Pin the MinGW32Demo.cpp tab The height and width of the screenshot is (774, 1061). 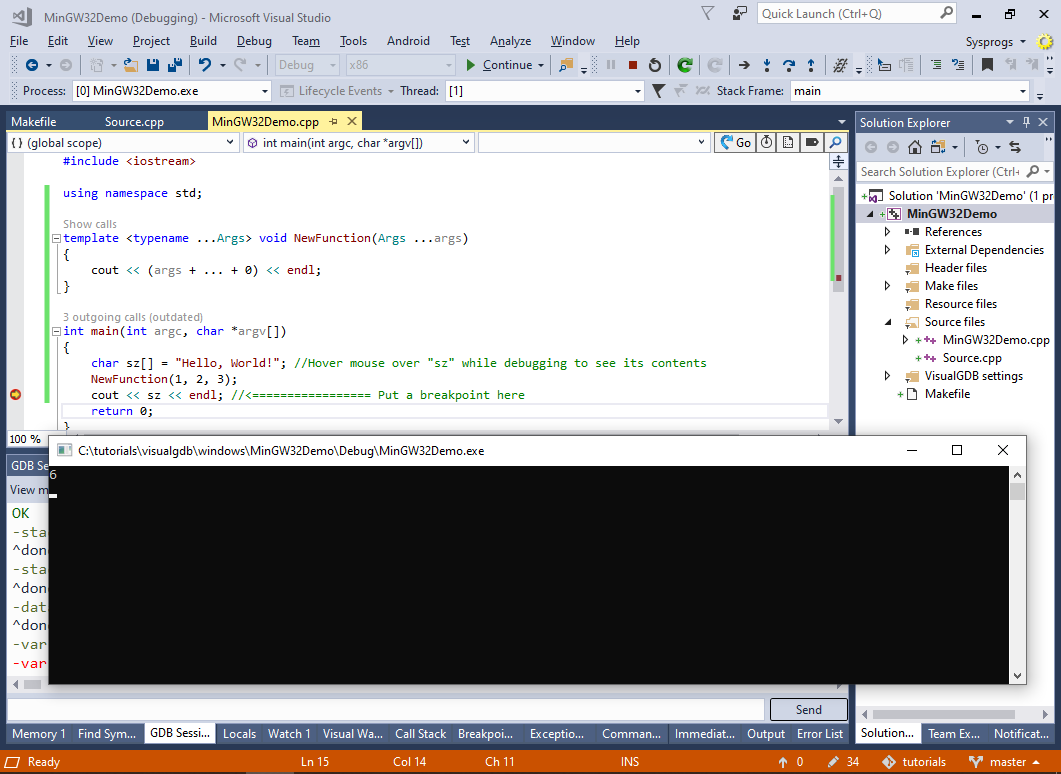tap(333, 122)
